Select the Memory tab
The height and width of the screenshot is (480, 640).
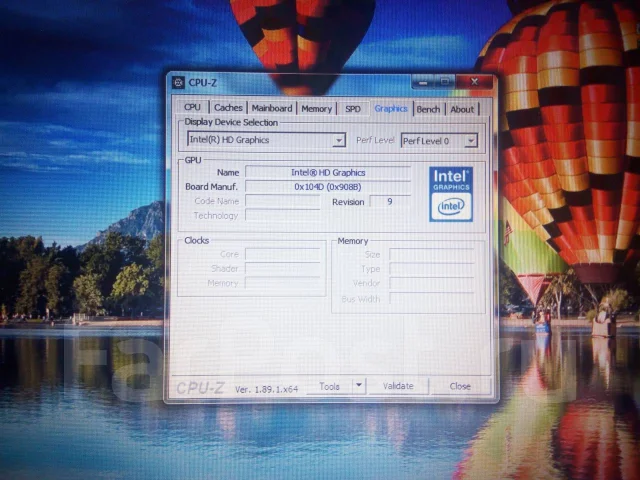[x=316, y=109]
